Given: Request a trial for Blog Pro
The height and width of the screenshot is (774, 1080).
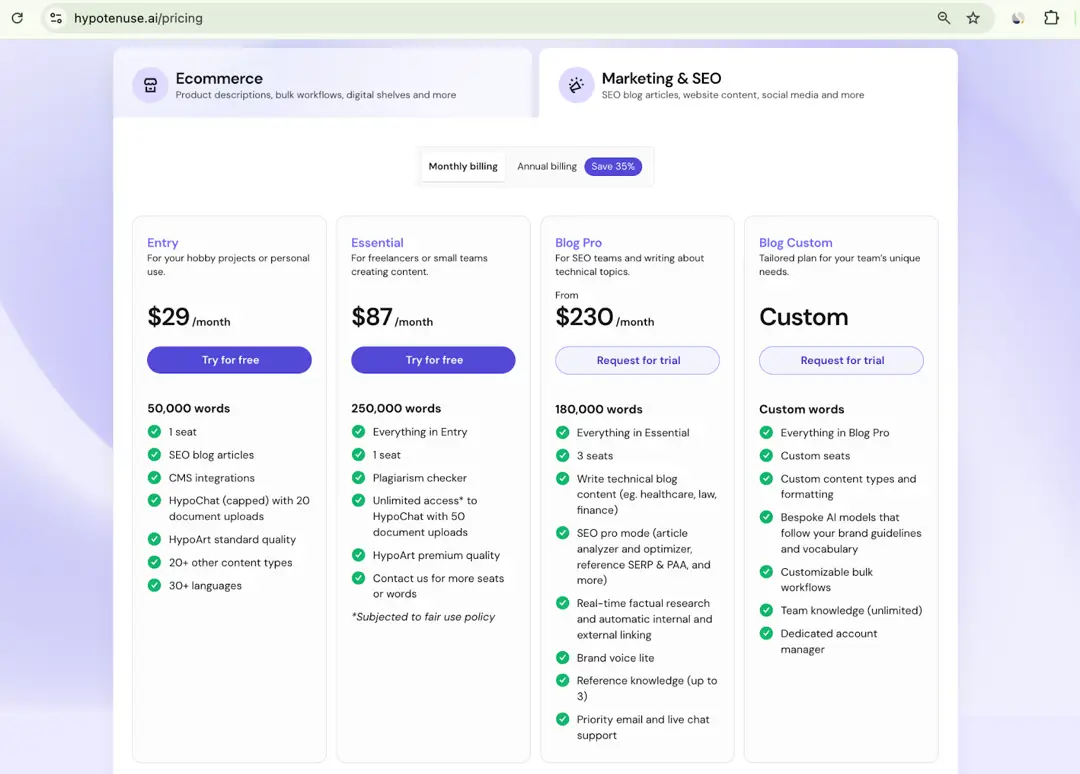Looking at the screenshot, I should click(x=637, y=360).
